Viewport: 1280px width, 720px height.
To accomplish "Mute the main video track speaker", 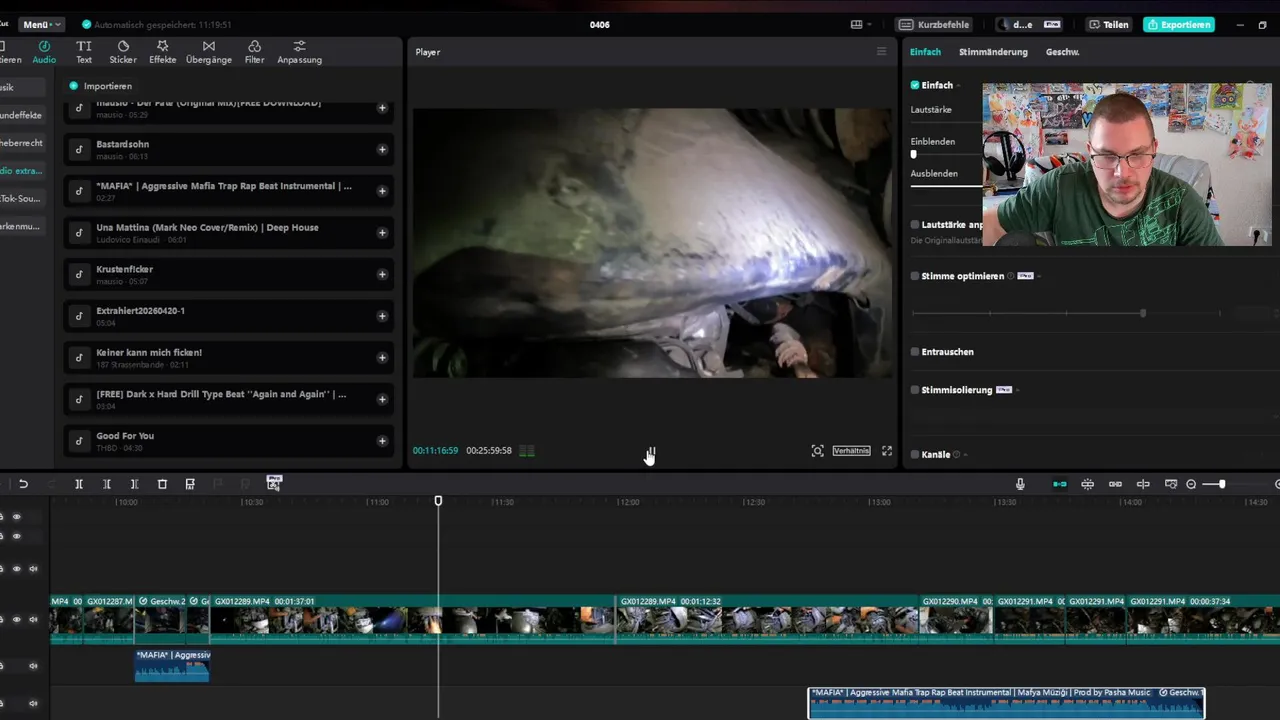I will coord(33,620).
